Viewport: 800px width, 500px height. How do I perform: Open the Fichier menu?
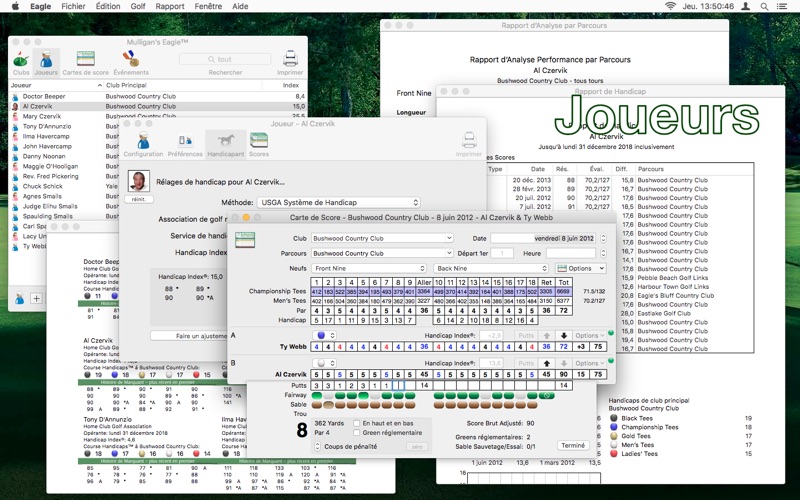(x=73, y=6)
